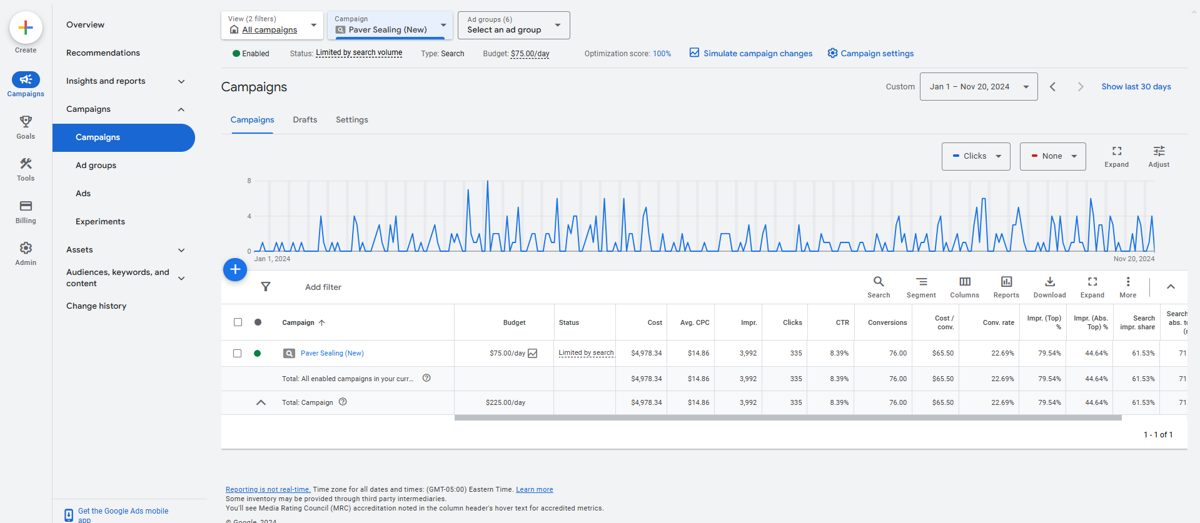The height and width of the screenshot is (523, 1200).
Task: Open Recommendations in the sidebar
Action: [103, 53]
